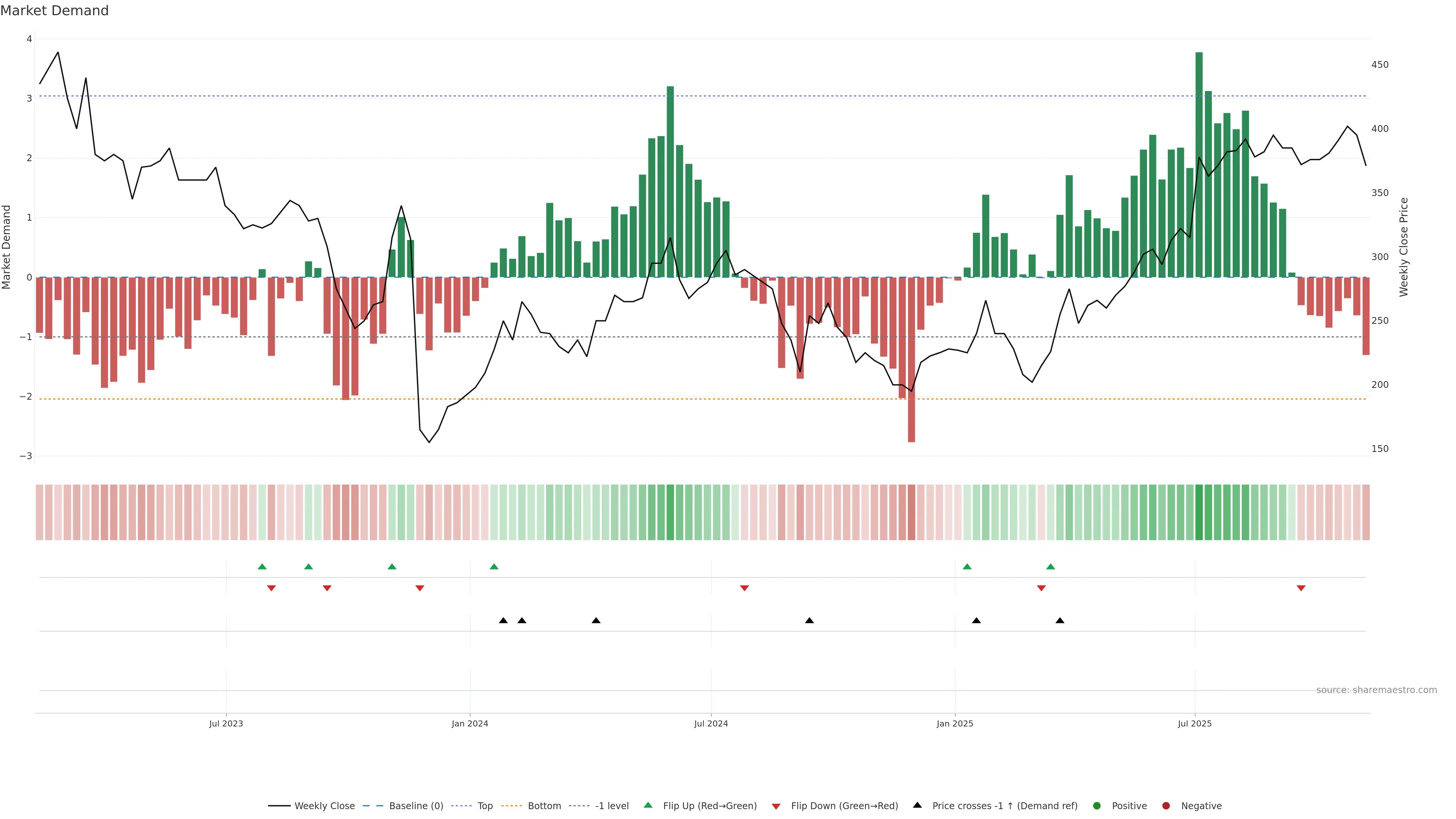The height and width of the screenshot is (819, 1456).
Task: Click the rightmost green Flip Up marker
Action: click(x=1050, y=566)
